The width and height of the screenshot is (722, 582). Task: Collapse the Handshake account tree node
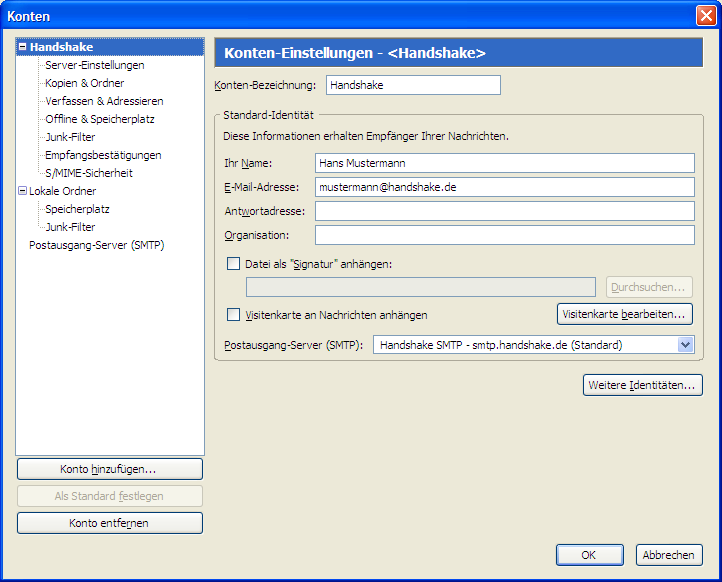pyautogui.click(x=23, y=47)
